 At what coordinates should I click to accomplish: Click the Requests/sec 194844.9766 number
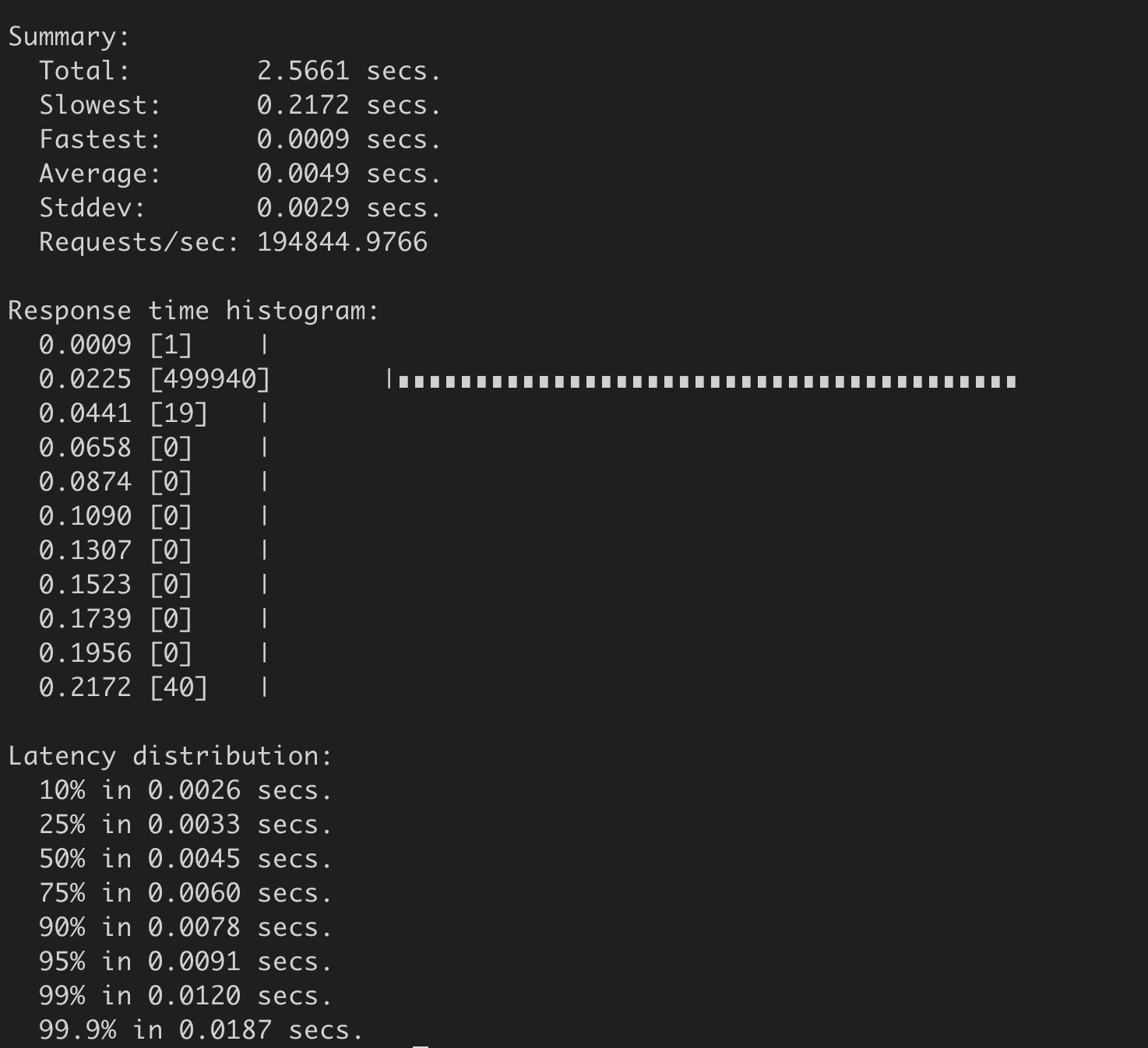tap(342, 242)
